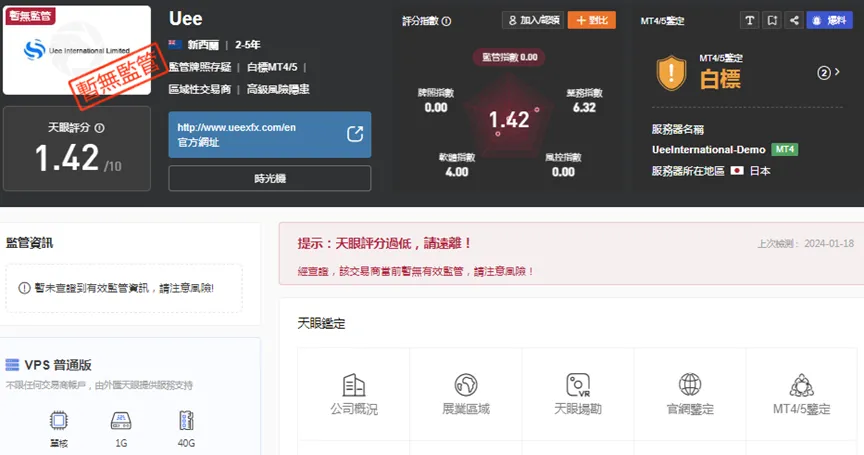The image size is (864, 455).
Task: Click the 白標MT4/5 tag
Action: tap(272, 67)
